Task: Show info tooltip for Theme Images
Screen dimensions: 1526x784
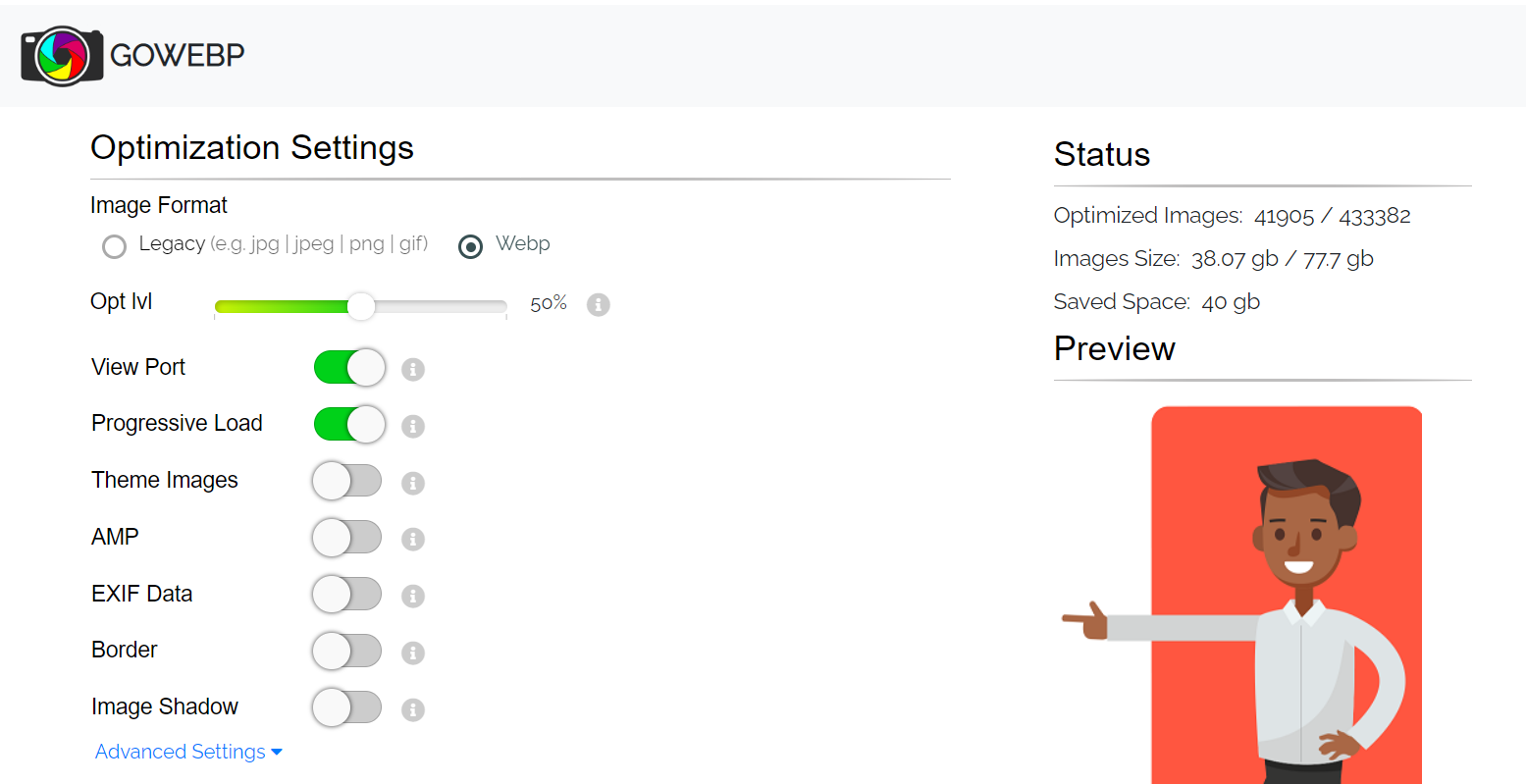Action: pyautogui.click(x=413, y=483)
